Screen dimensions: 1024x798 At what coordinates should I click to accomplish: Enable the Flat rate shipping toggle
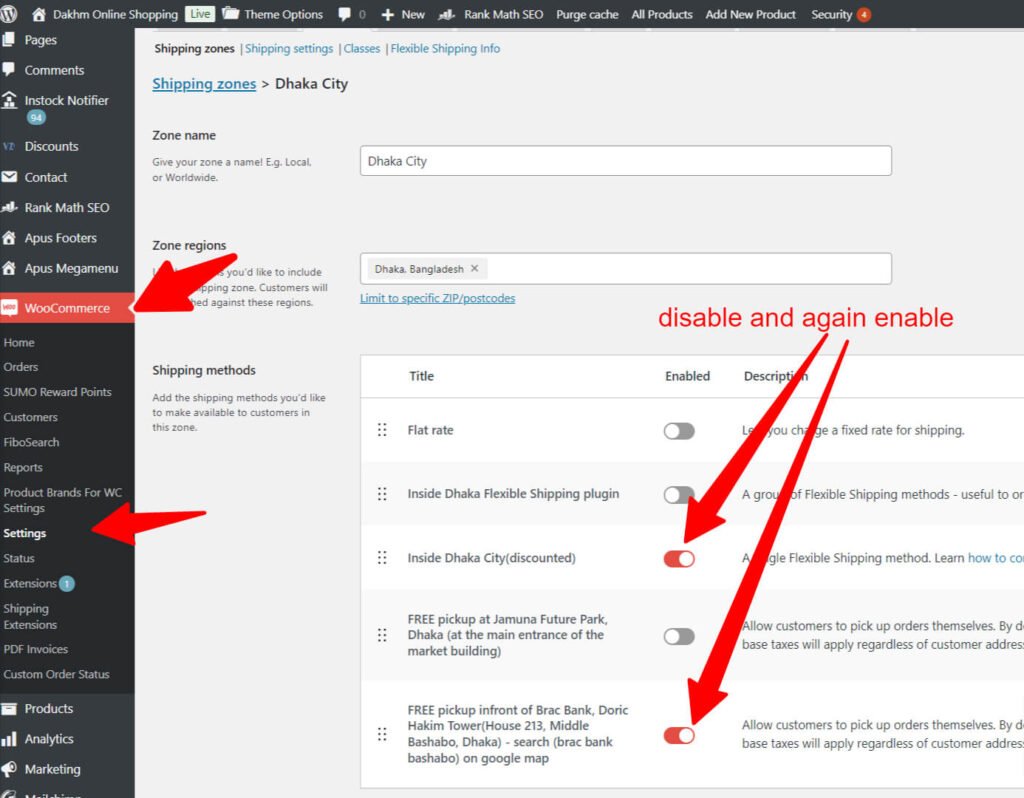pyautogui.click(x=678, y=430)
